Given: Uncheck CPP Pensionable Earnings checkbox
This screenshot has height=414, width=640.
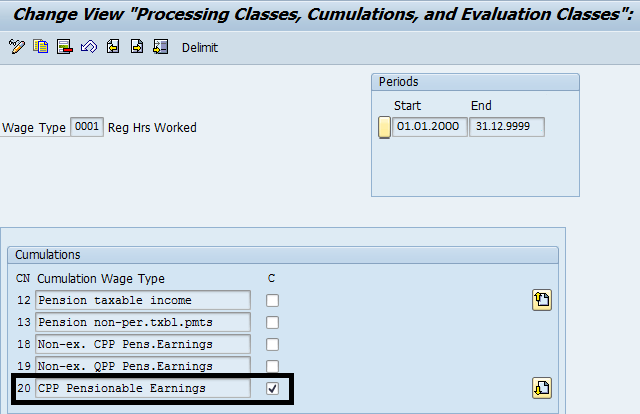Looking at the screenshot, I should [x=272, y=388].
